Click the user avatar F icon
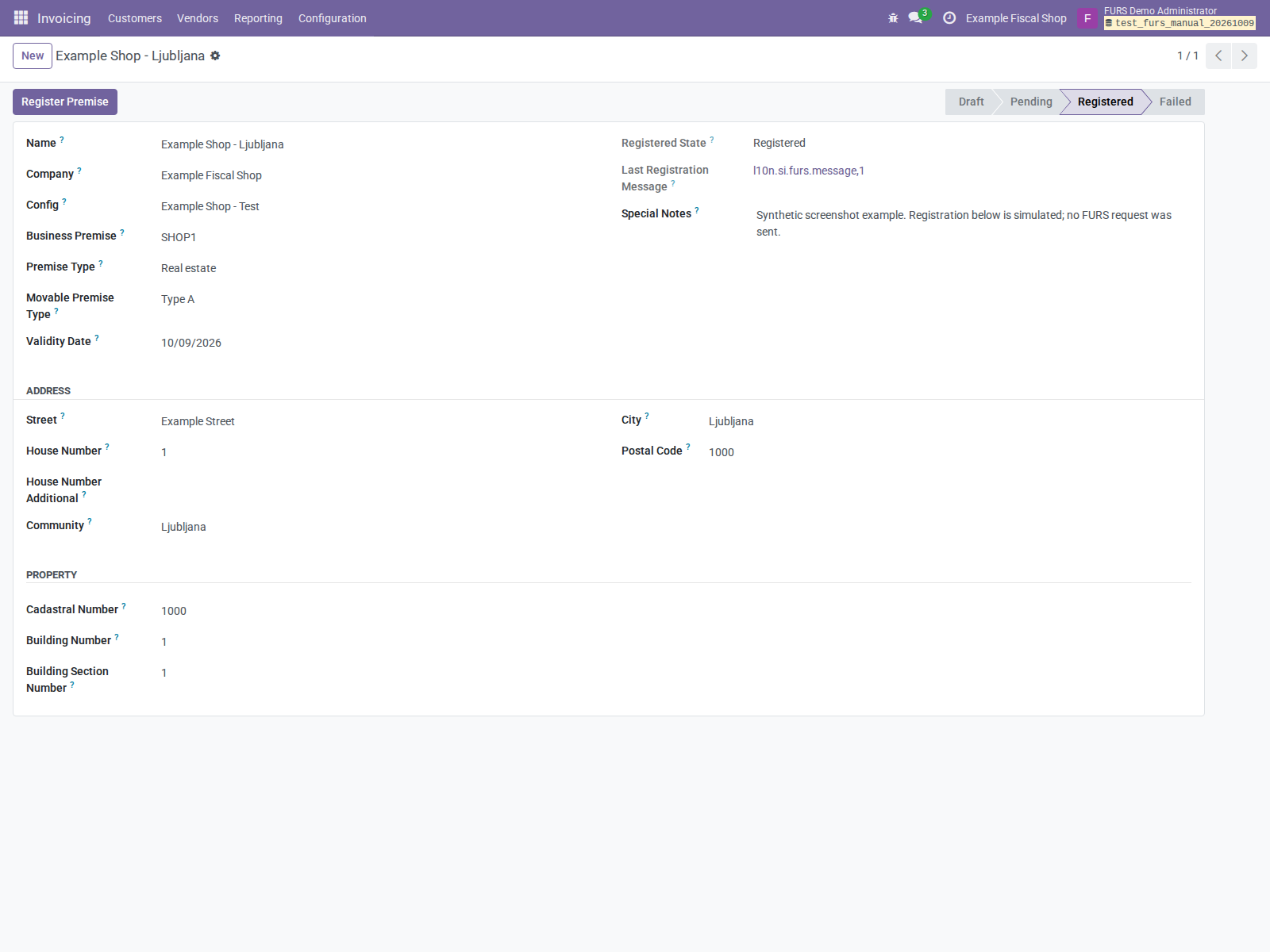 click(1087, 18)
